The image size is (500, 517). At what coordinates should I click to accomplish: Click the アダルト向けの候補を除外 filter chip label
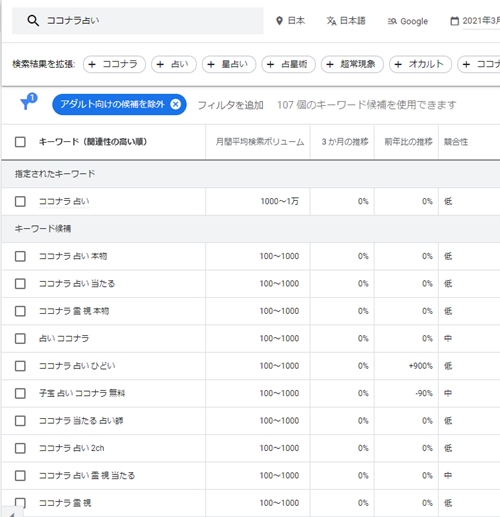(x=112, y=104)
